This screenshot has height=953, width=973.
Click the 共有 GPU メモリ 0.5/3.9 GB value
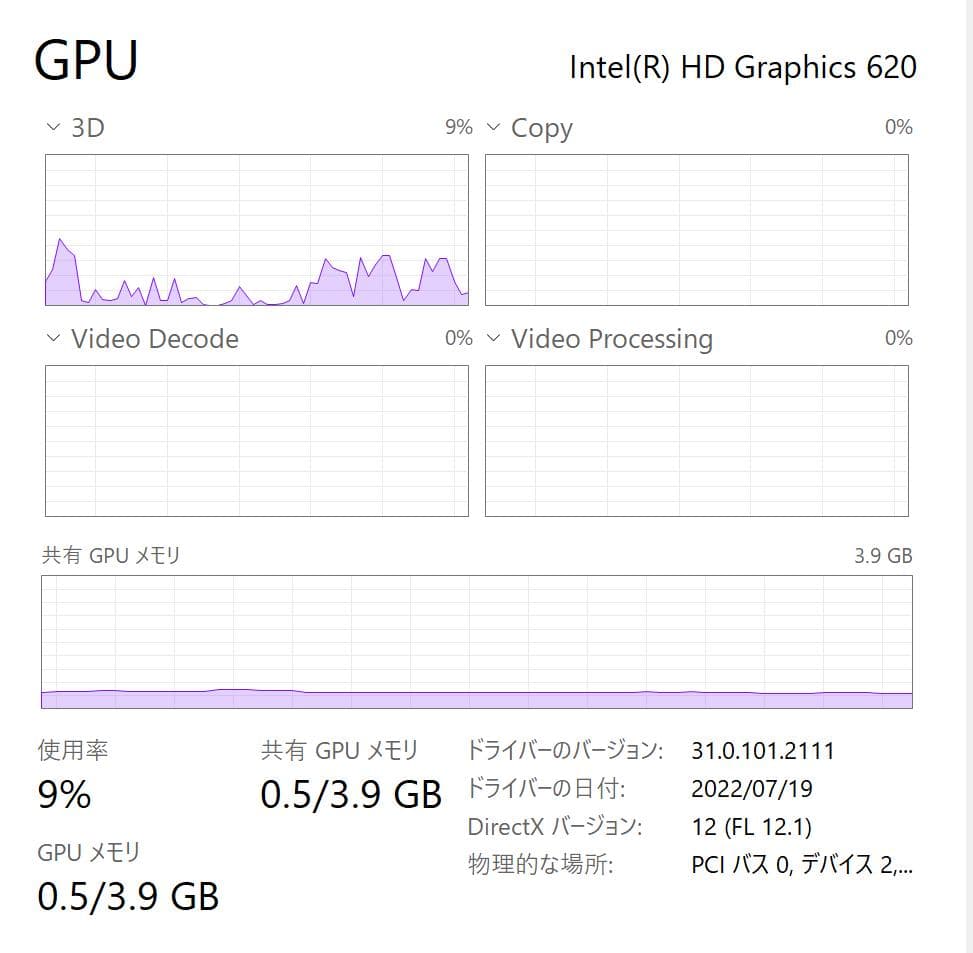350,794
